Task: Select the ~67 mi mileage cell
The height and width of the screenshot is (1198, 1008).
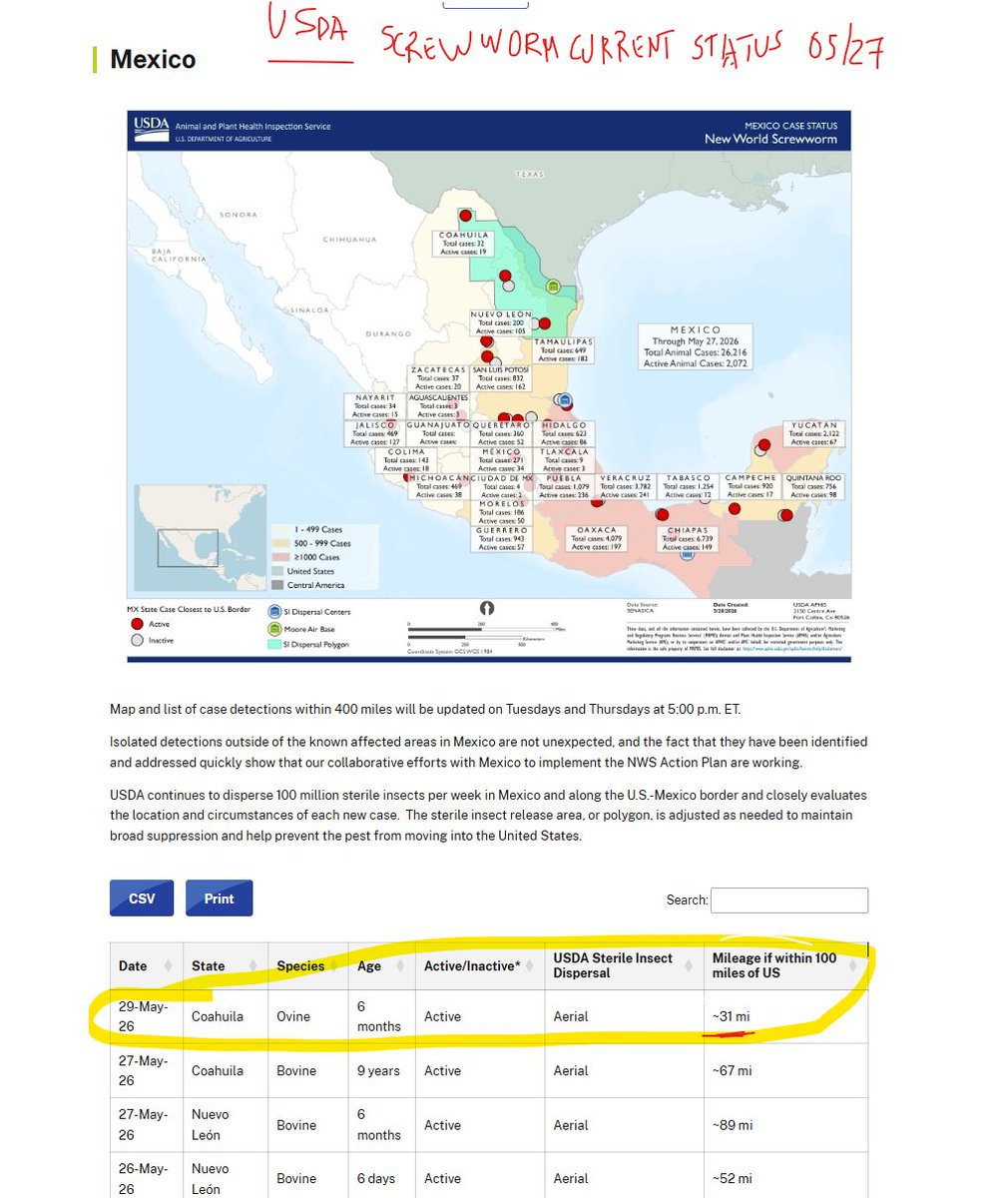Action: coord(785,1070)
